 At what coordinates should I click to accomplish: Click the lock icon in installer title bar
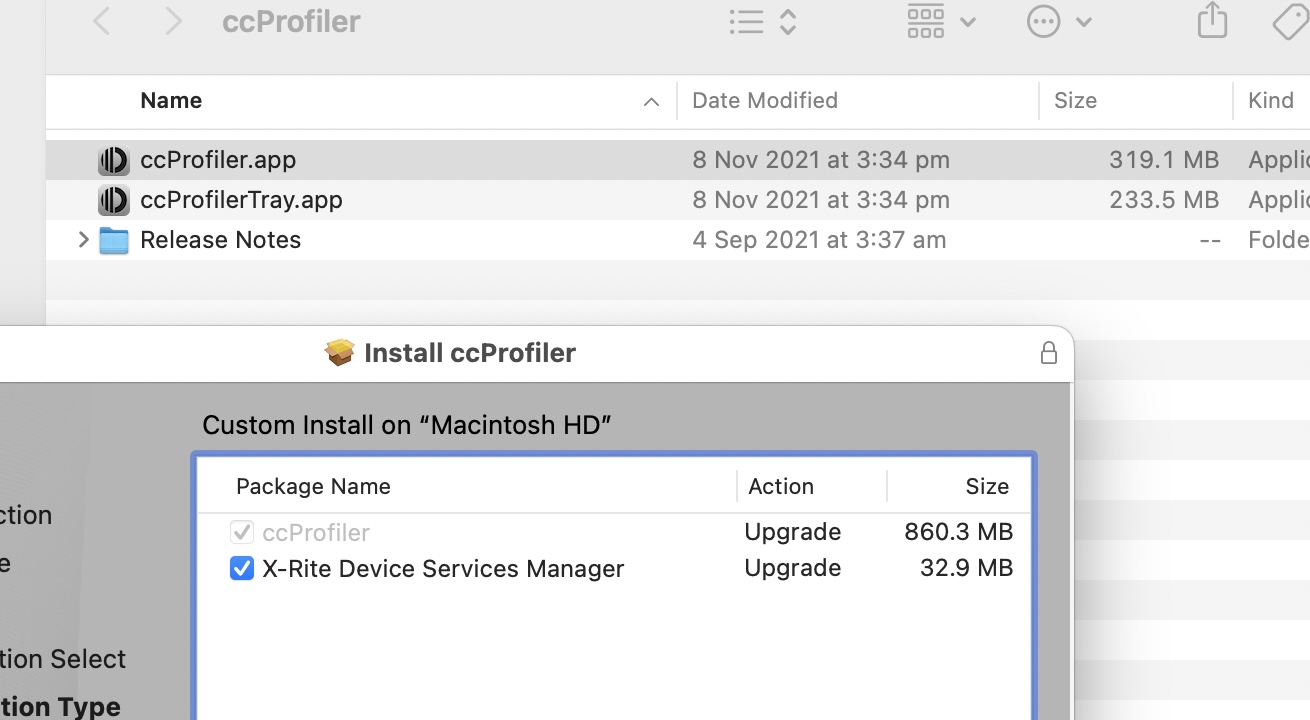[x=1048, y=353]
